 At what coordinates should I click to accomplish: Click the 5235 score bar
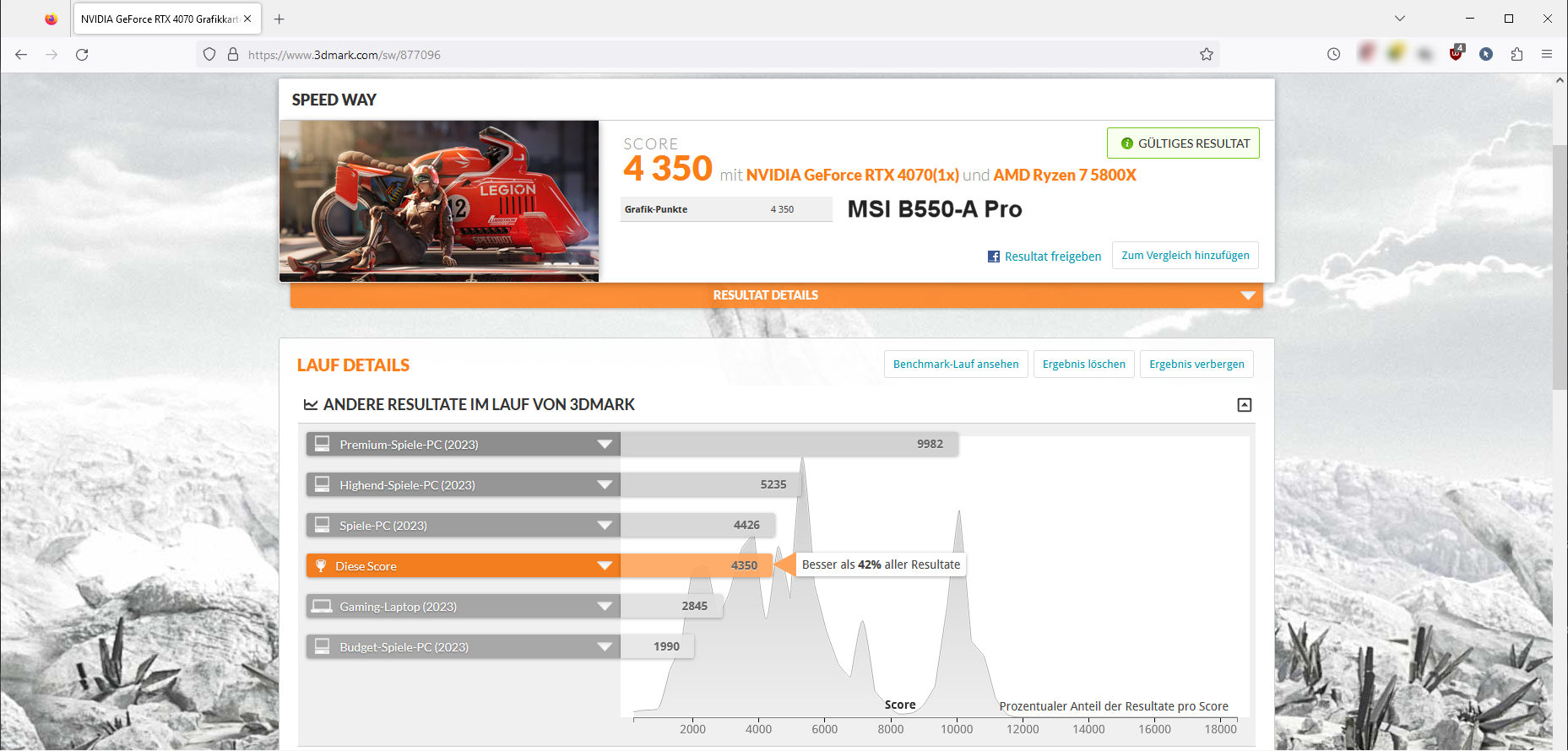point(709,484)
